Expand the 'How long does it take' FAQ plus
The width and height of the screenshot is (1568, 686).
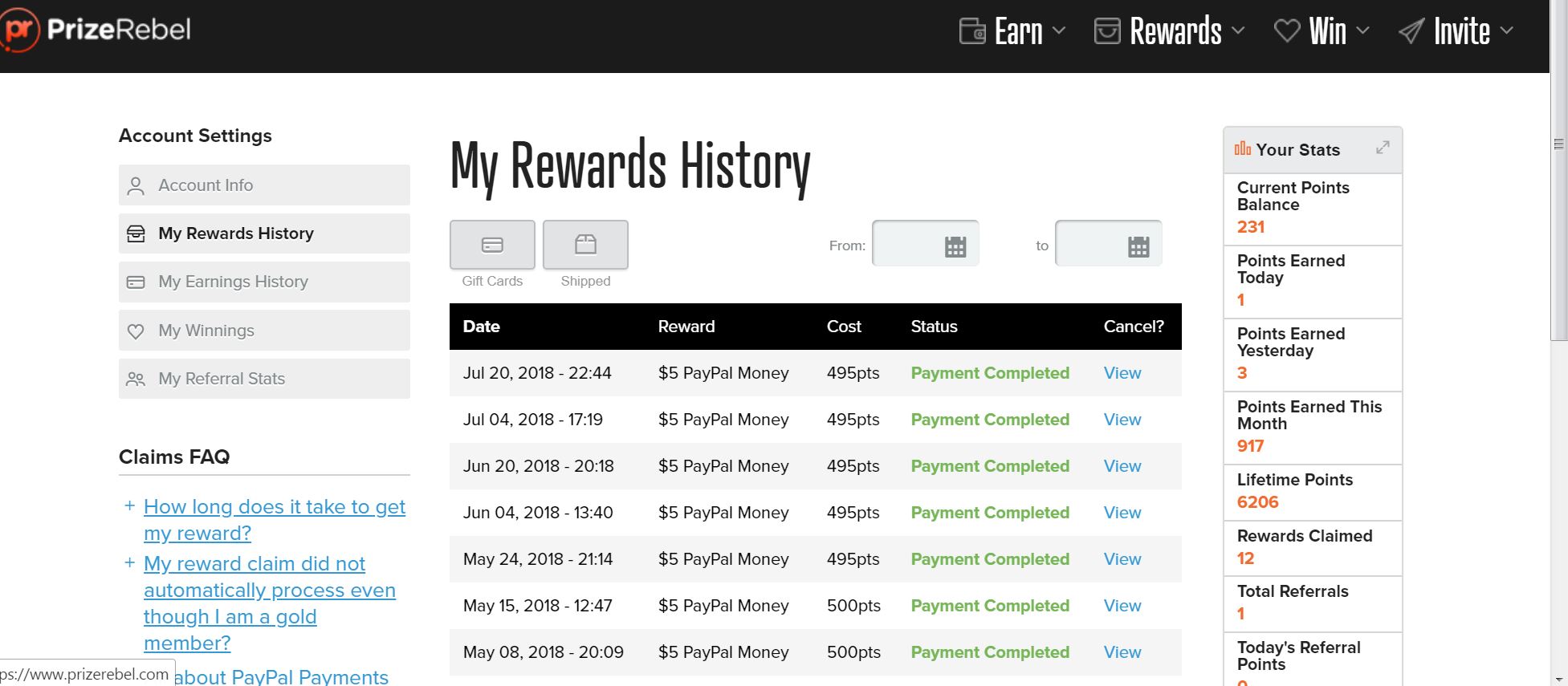(129, 505)
